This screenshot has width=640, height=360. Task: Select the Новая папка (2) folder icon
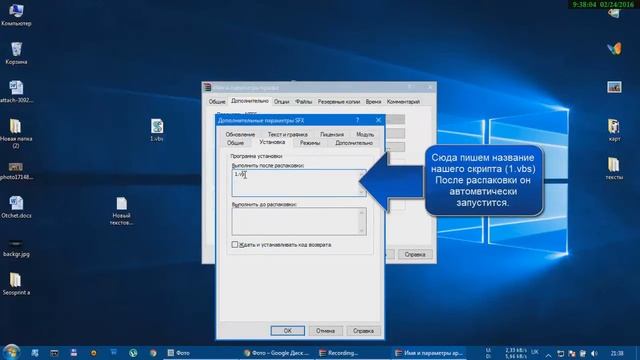[16, 133]
